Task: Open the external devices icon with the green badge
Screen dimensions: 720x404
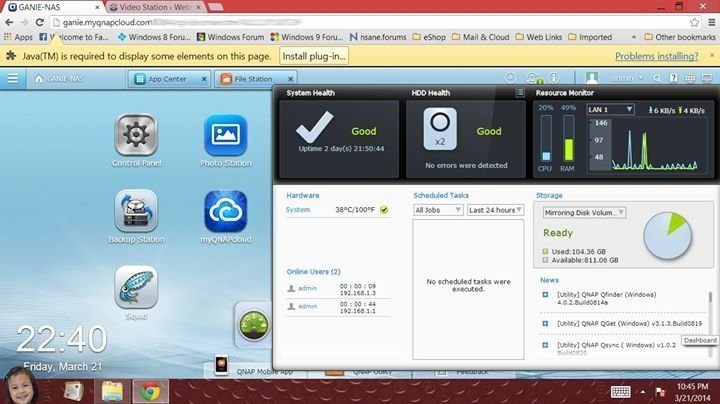Action: tap(533, 79)
